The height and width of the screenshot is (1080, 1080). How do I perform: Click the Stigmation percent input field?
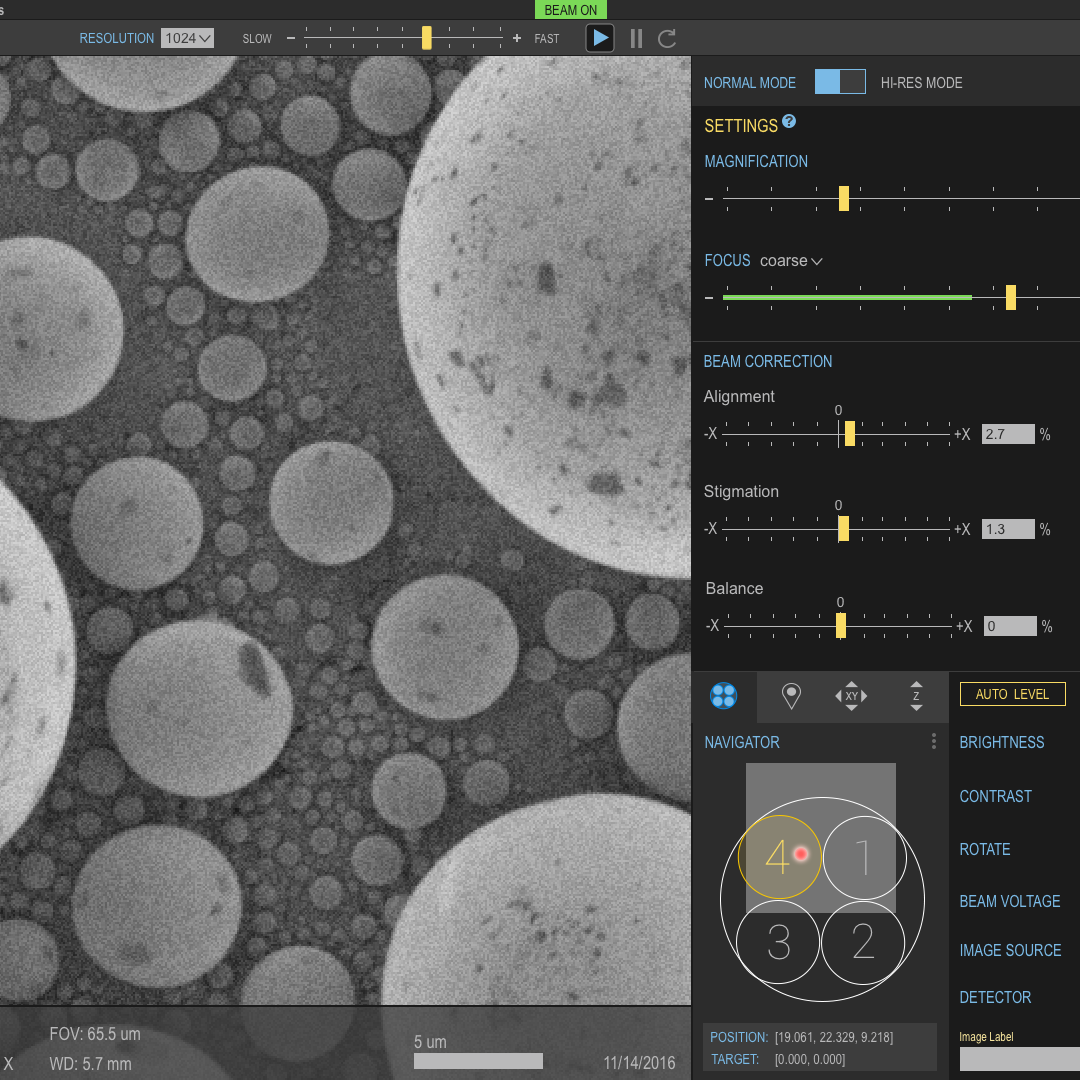click(1008, 529)
